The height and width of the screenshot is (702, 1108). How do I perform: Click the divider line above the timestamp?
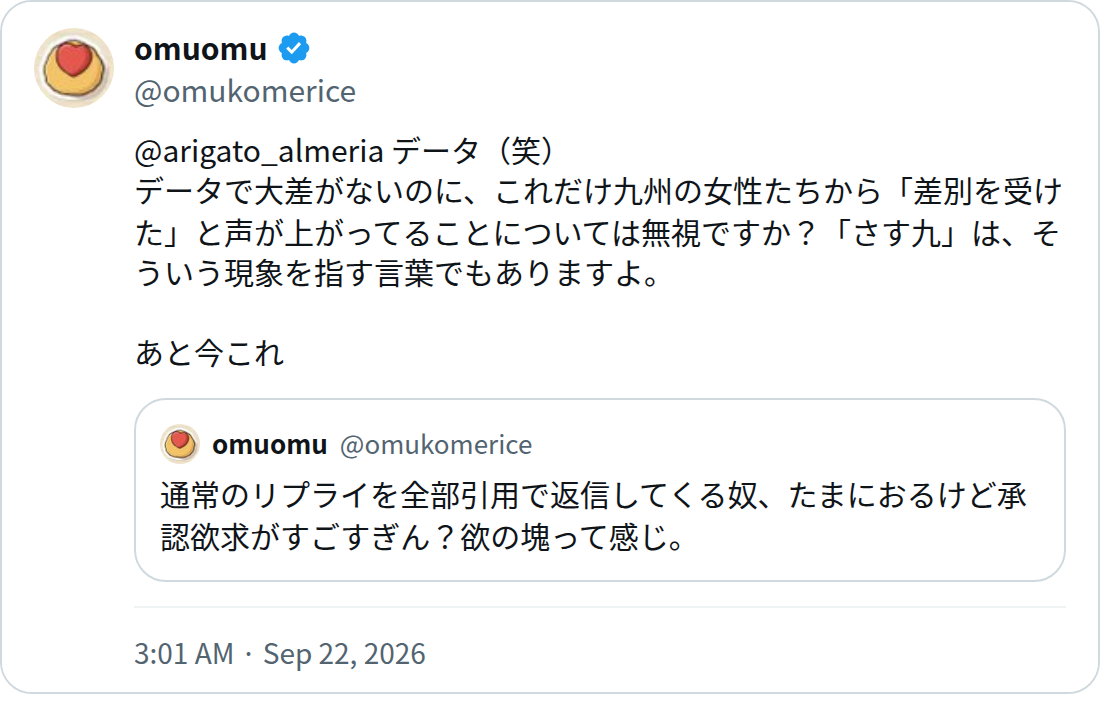tap(599, 607)
